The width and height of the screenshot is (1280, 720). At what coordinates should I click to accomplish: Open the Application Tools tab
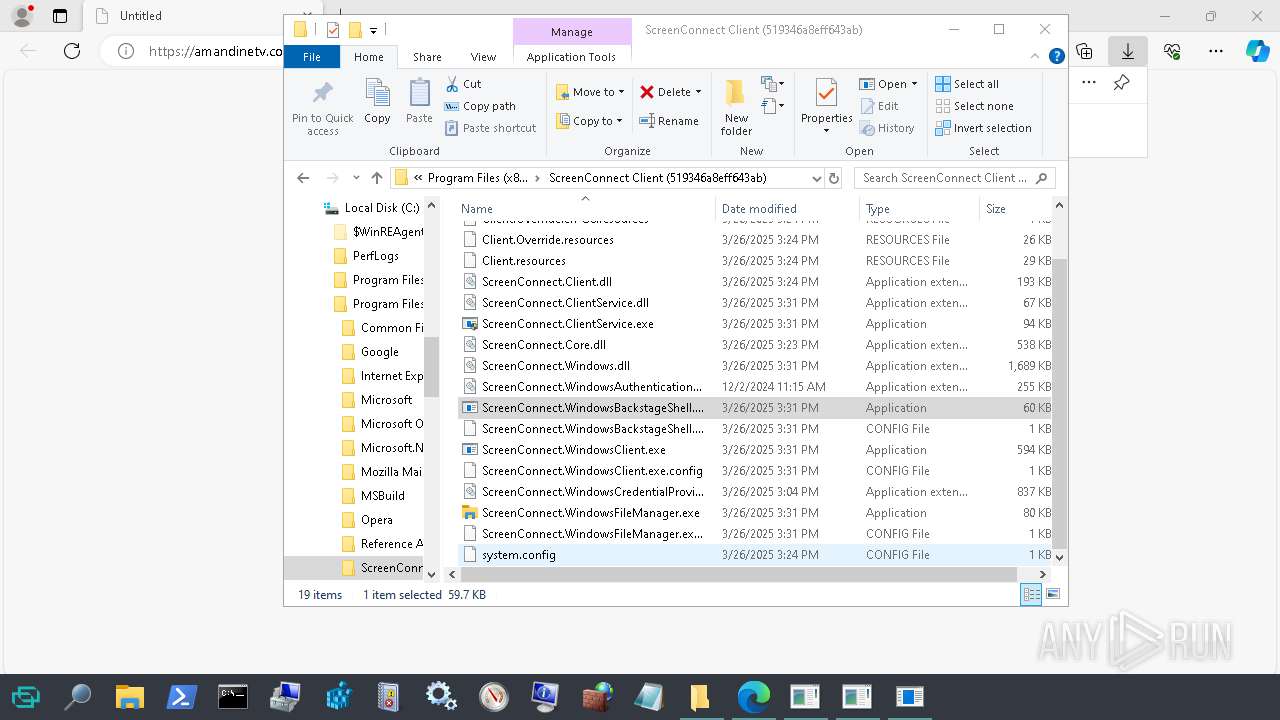(571, 57)
